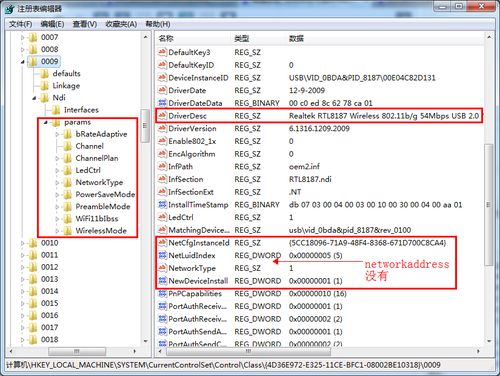Click the Interfaces folder icon
500x376 pixels.
pyautogui.click(x=56, y=110)
